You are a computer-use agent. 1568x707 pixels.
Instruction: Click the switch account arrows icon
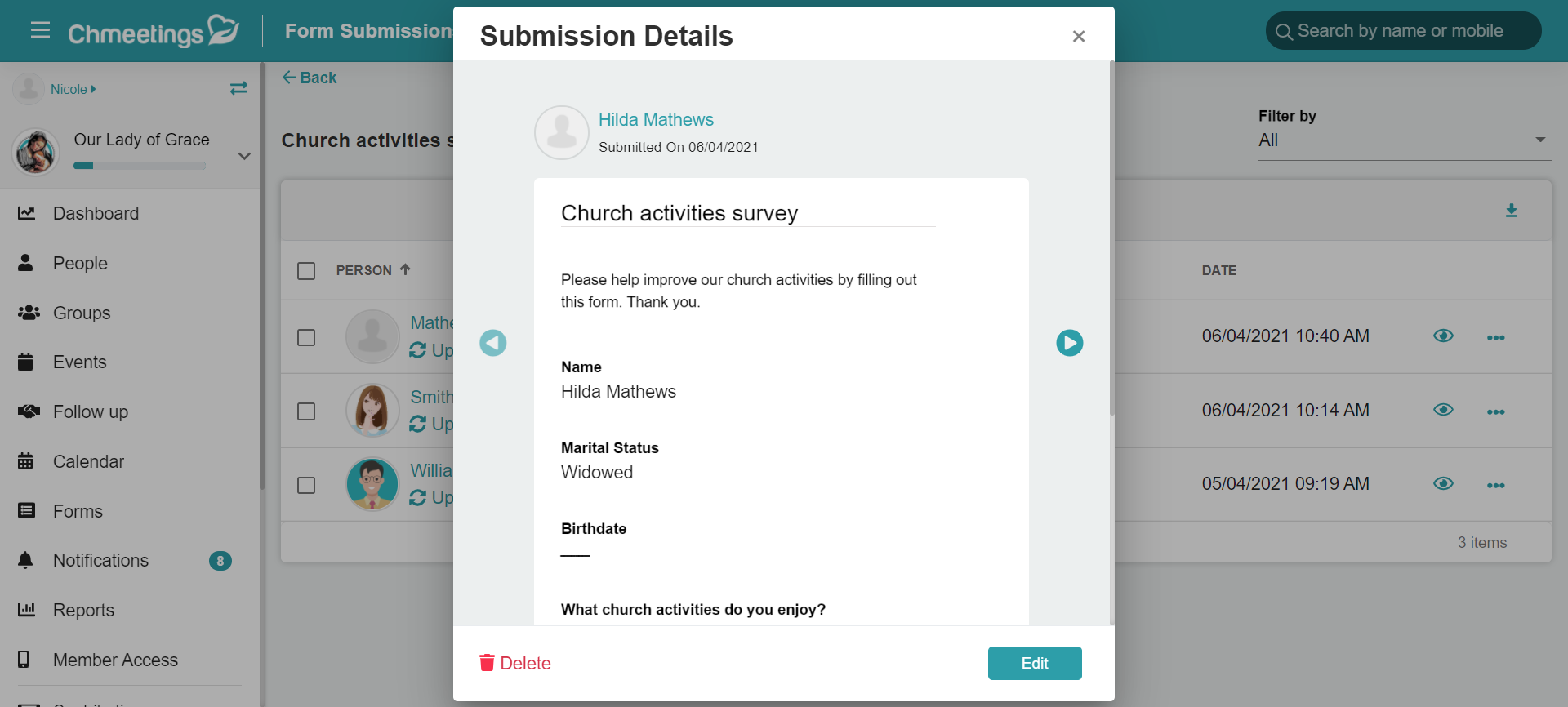point(238,88)
